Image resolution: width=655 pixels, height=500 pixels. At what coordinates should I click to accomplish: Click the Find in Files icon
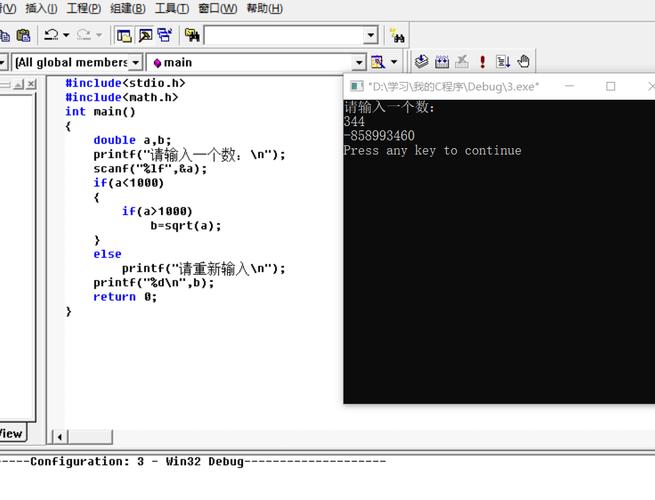(192, 35)
